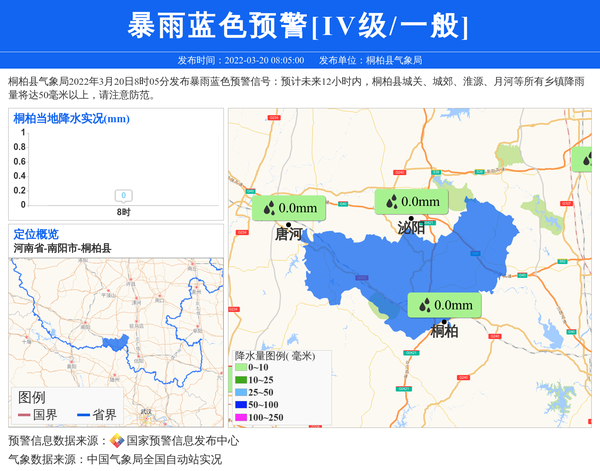Screen dimensions: 600x471
Task: Open the 中国气象局全国自动站实况 source text
Action: pyautogui.click(x=154, y=460)
